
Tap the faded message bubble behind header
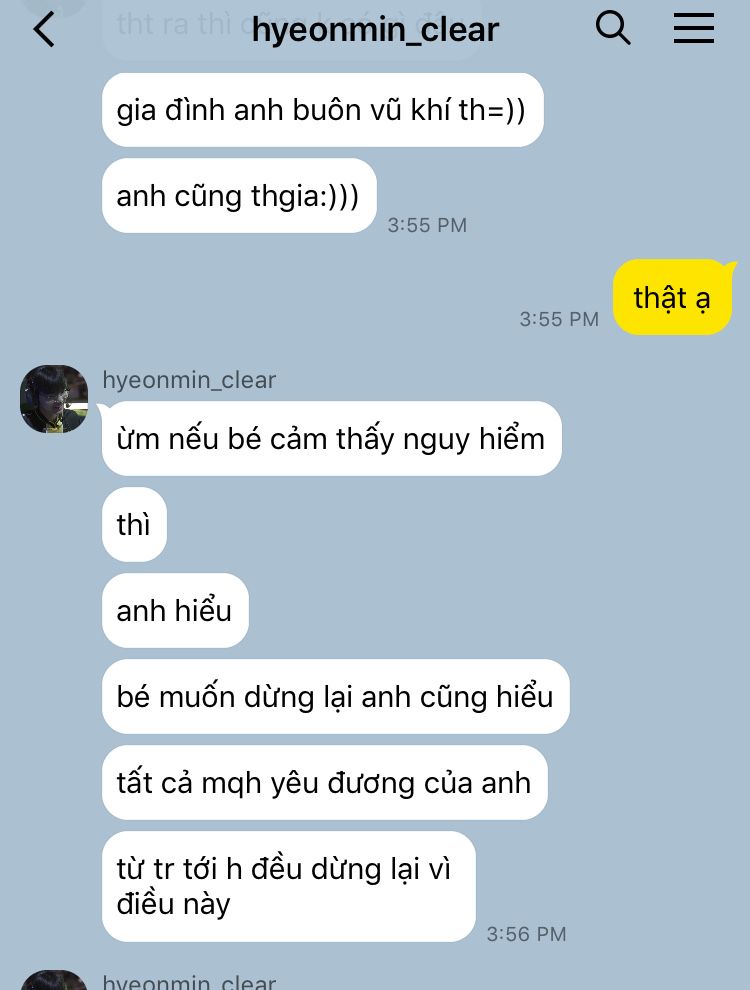pyautogui.click(x=292, y=30)
